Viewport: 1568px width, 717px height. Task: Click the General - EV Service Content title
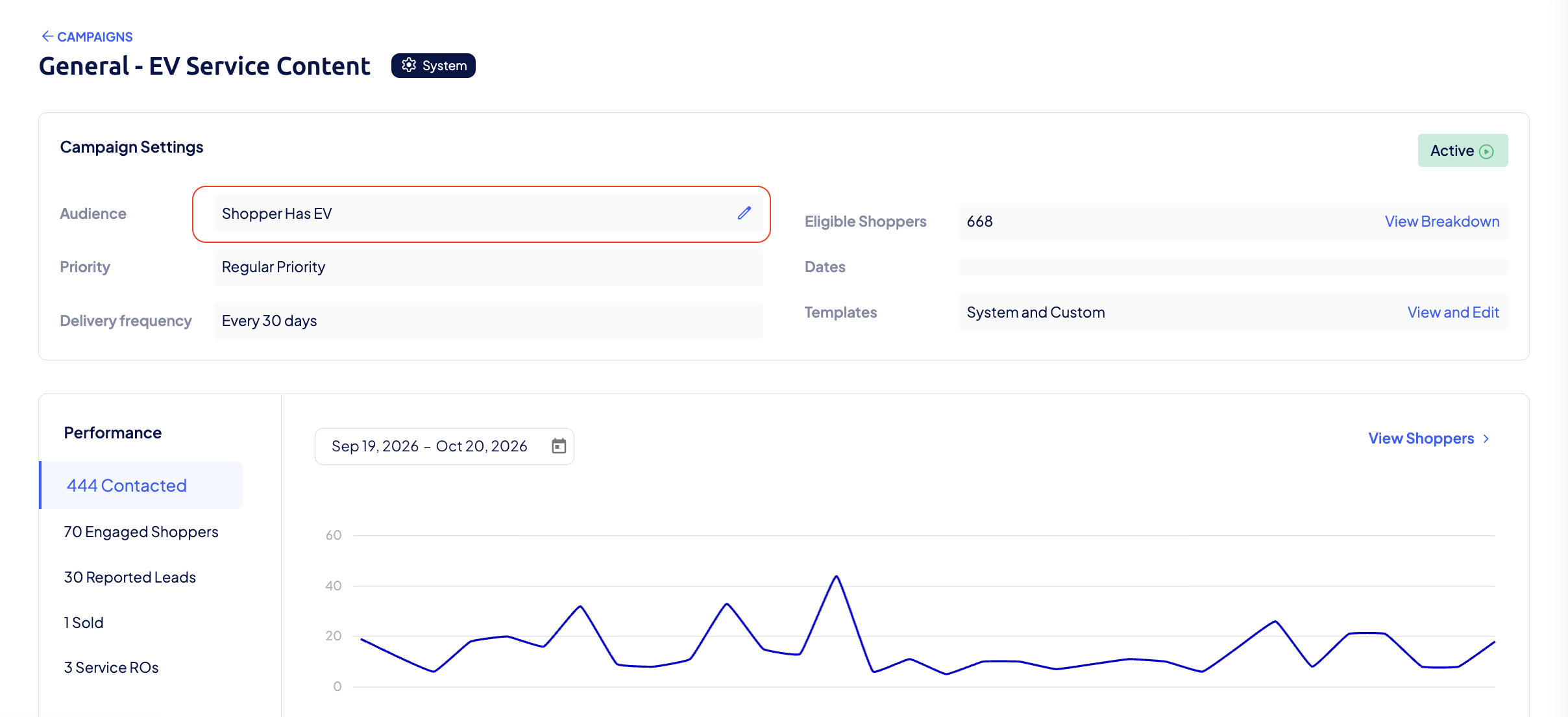tap(204, 66)
